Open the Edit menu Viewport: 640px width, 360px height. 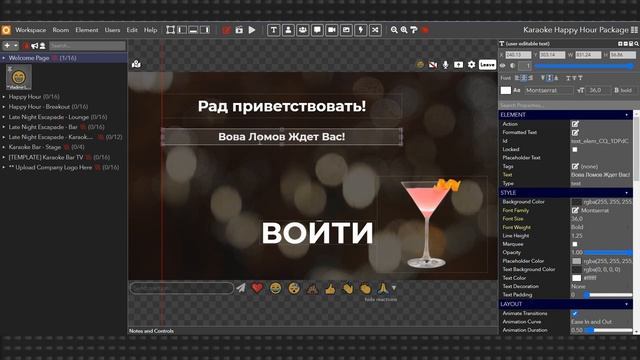132,30
